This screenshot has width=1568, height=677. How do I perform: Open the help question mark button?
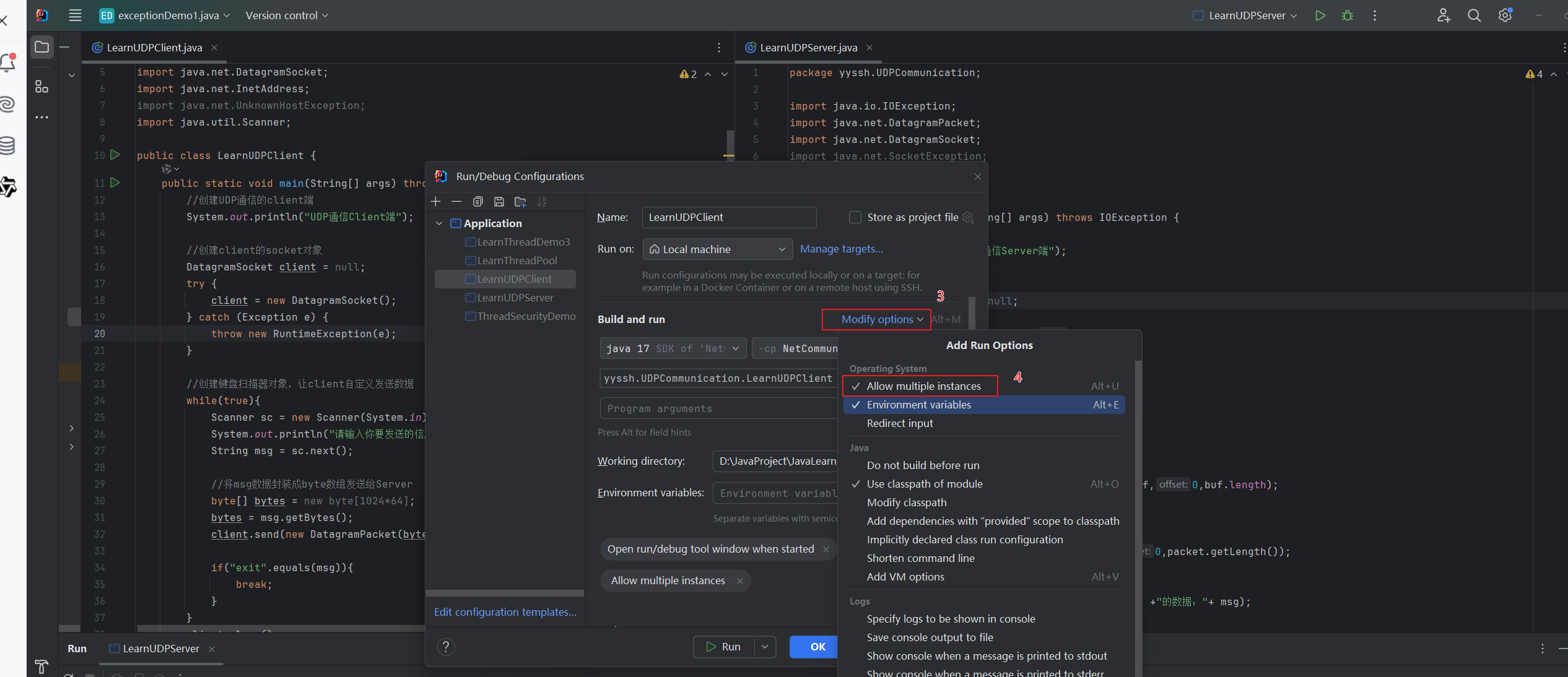[x=446, y=647]
